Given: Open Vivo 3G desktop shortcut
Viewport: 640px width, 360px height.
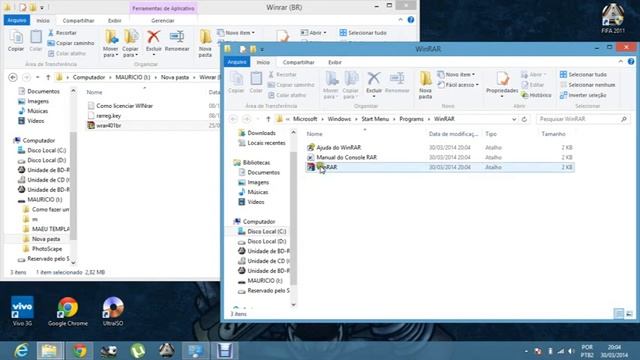Looking at the screenshot, I should [x=22, y=312].
